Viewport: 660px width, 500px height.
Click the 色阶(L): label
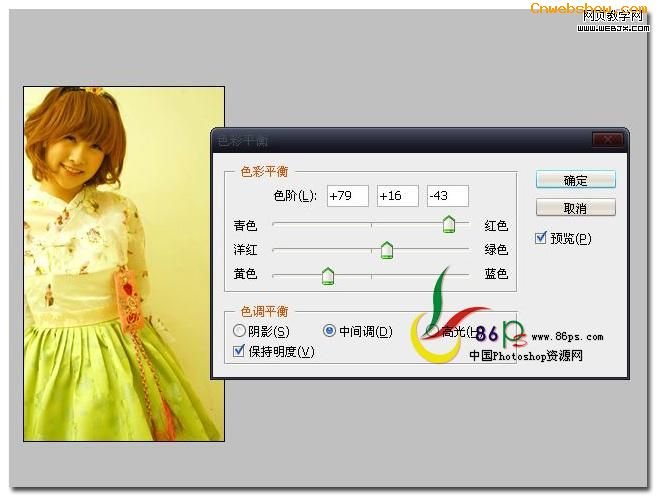295,196
